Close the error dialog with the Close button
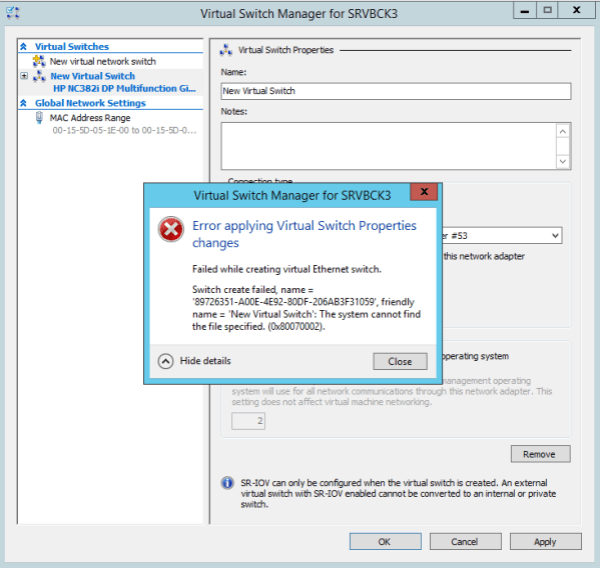Screen dimensions: 600x568 (400, 361)
